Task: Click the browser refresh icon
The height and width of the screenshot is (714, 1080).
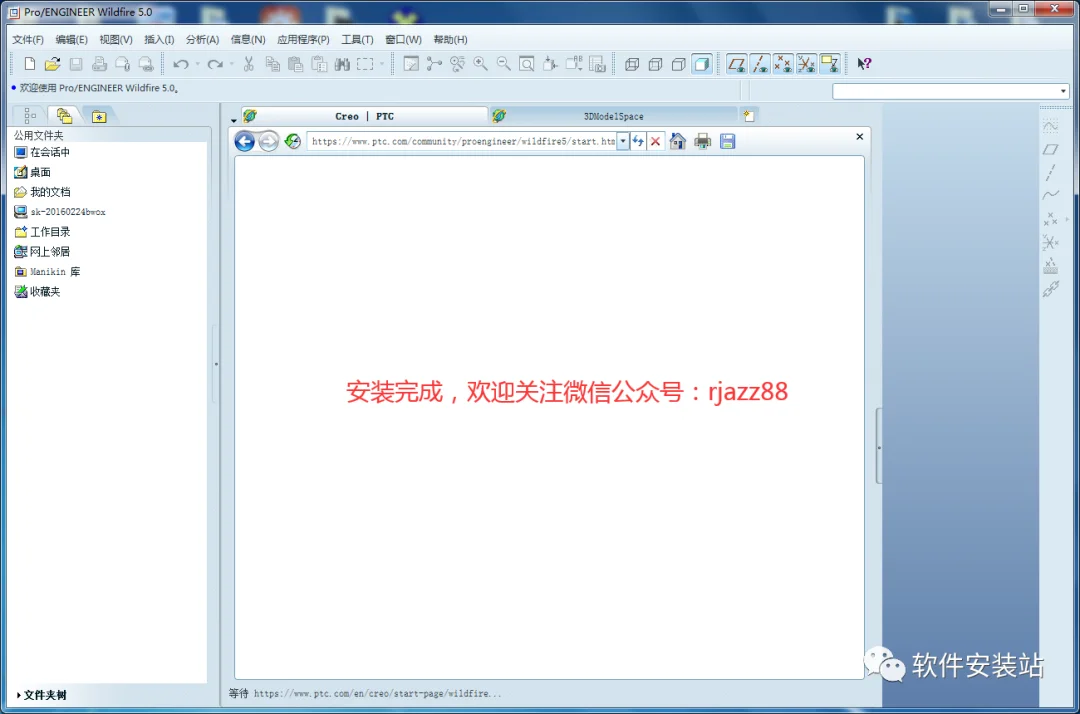Action: (293, 141)
